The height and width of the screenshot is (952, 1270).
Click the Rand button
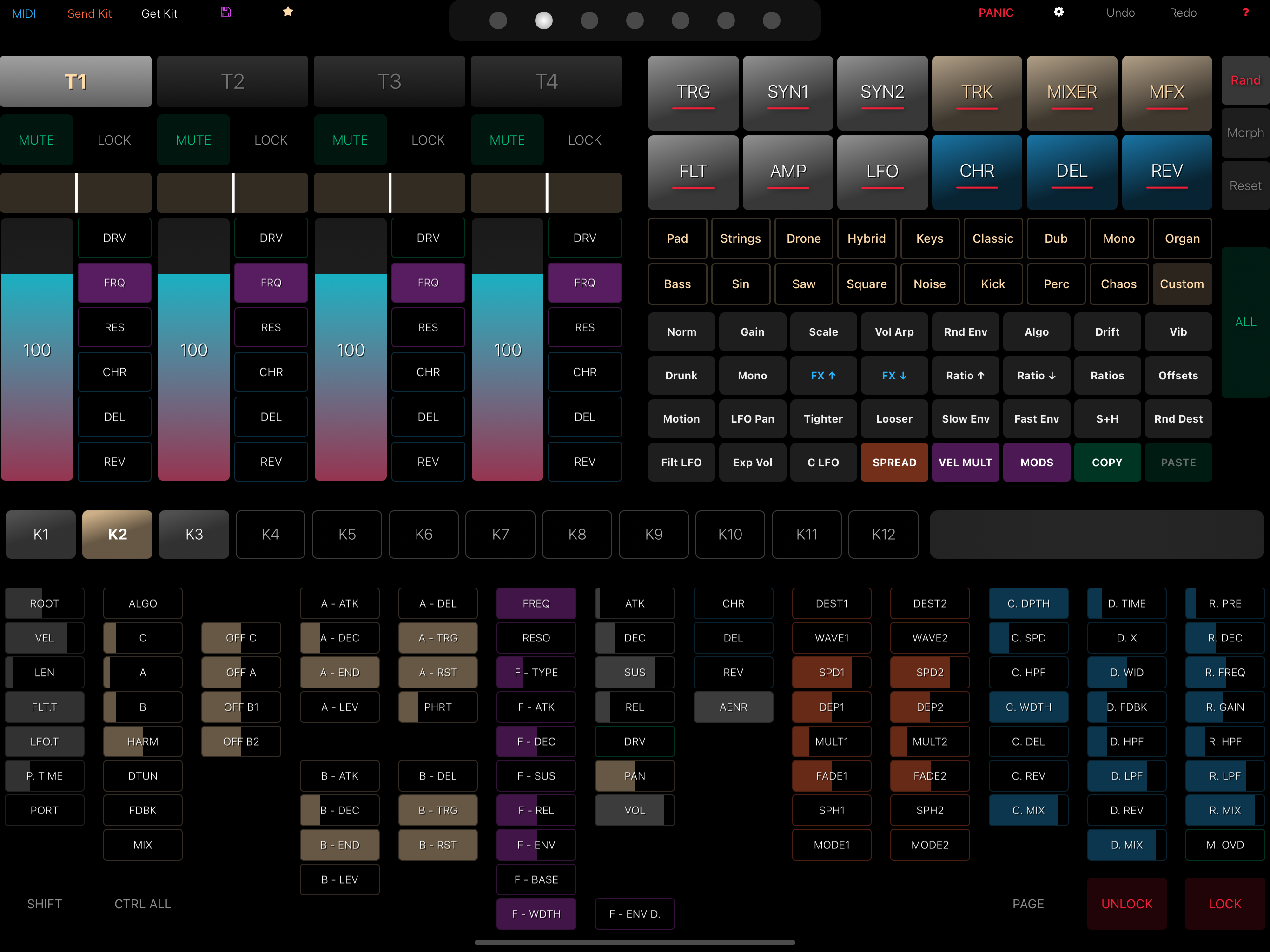(1245, 80)
